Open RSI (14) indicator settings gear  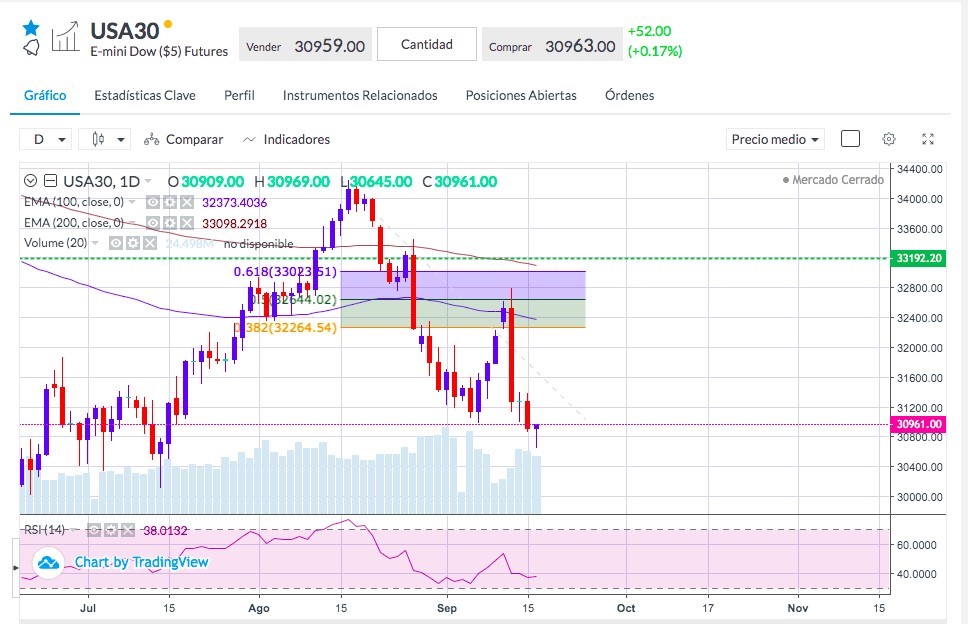(111, 530)
